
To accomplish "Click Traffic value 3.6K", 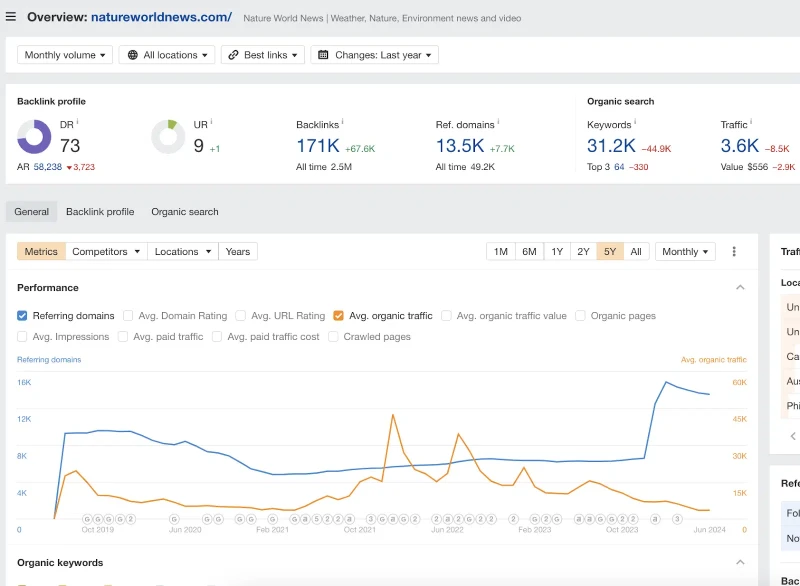I will (740, 146).
